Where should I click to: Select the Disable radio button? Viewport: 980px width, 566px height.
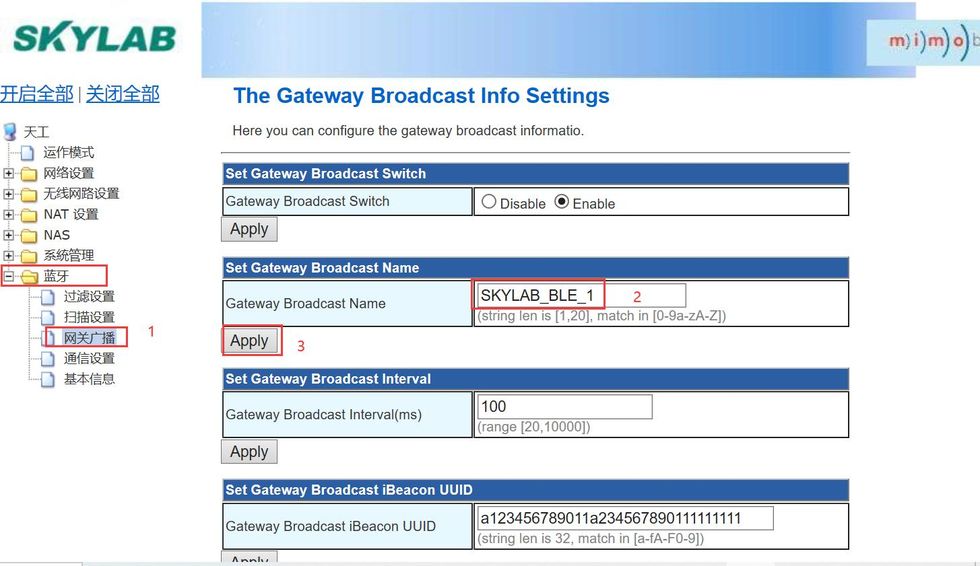[x=489, y=202]
